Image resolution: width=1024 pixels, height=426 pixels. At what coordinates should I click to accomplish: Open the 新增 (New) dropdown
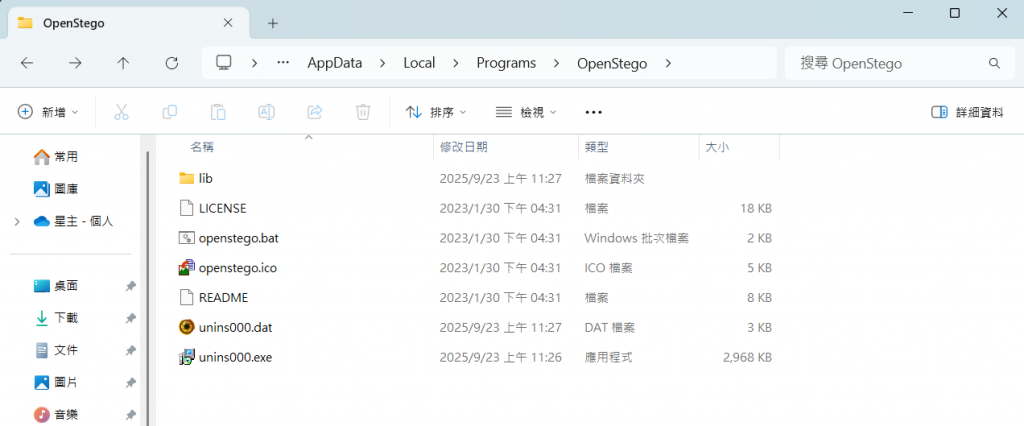click(48, 112)
